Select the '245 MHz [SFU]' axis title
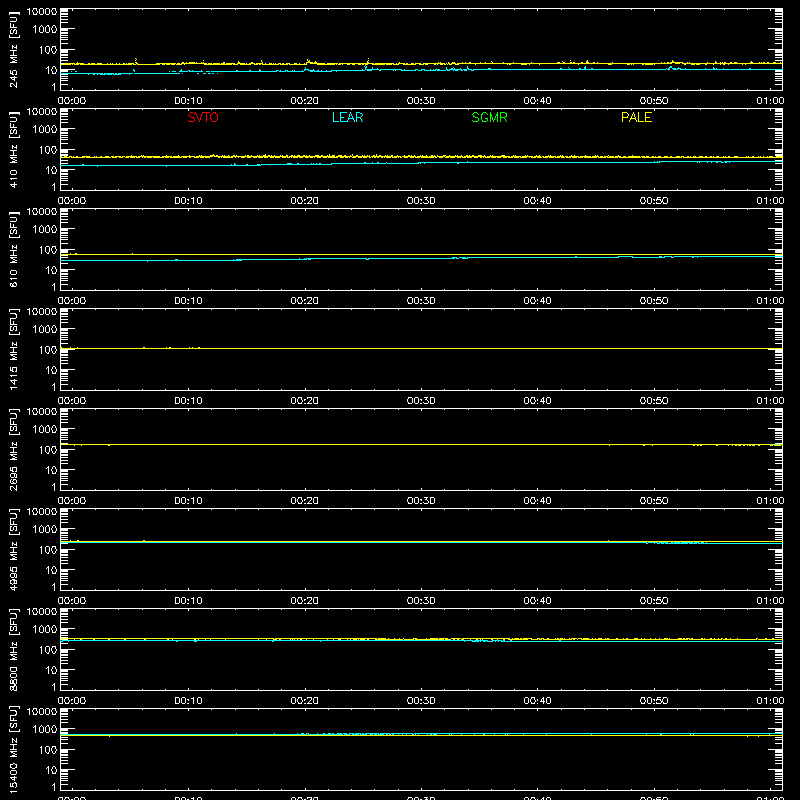This screenshot has width=800, height=800. click(14, 49)
